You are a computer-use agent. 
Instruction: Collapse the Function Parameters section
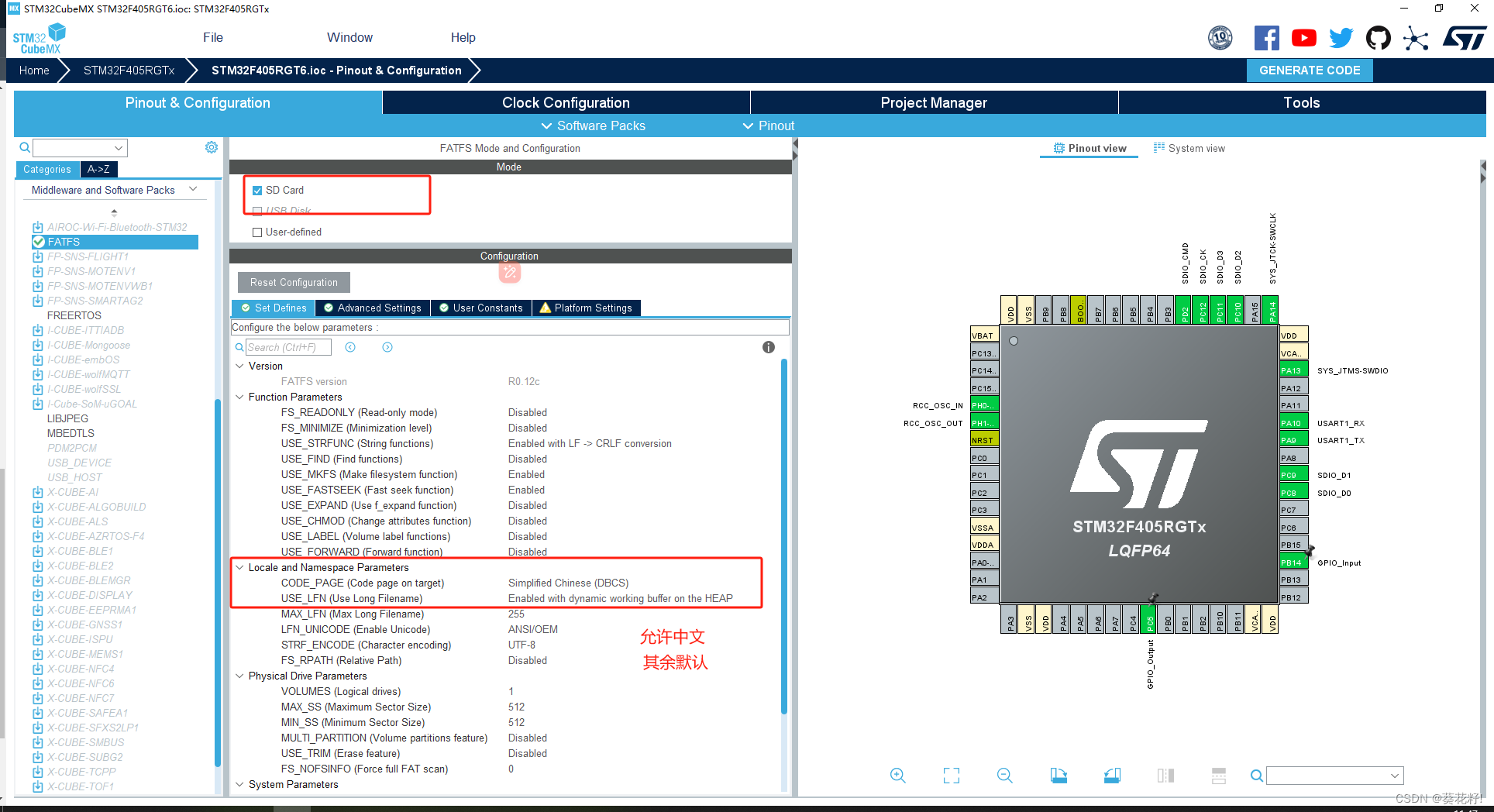(239, 397)
